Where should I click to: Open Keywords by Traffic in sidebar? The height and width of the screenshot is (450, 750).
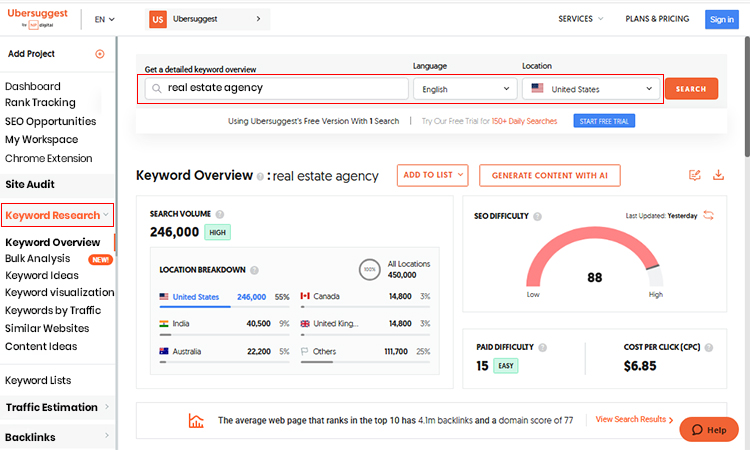point(53,310)
